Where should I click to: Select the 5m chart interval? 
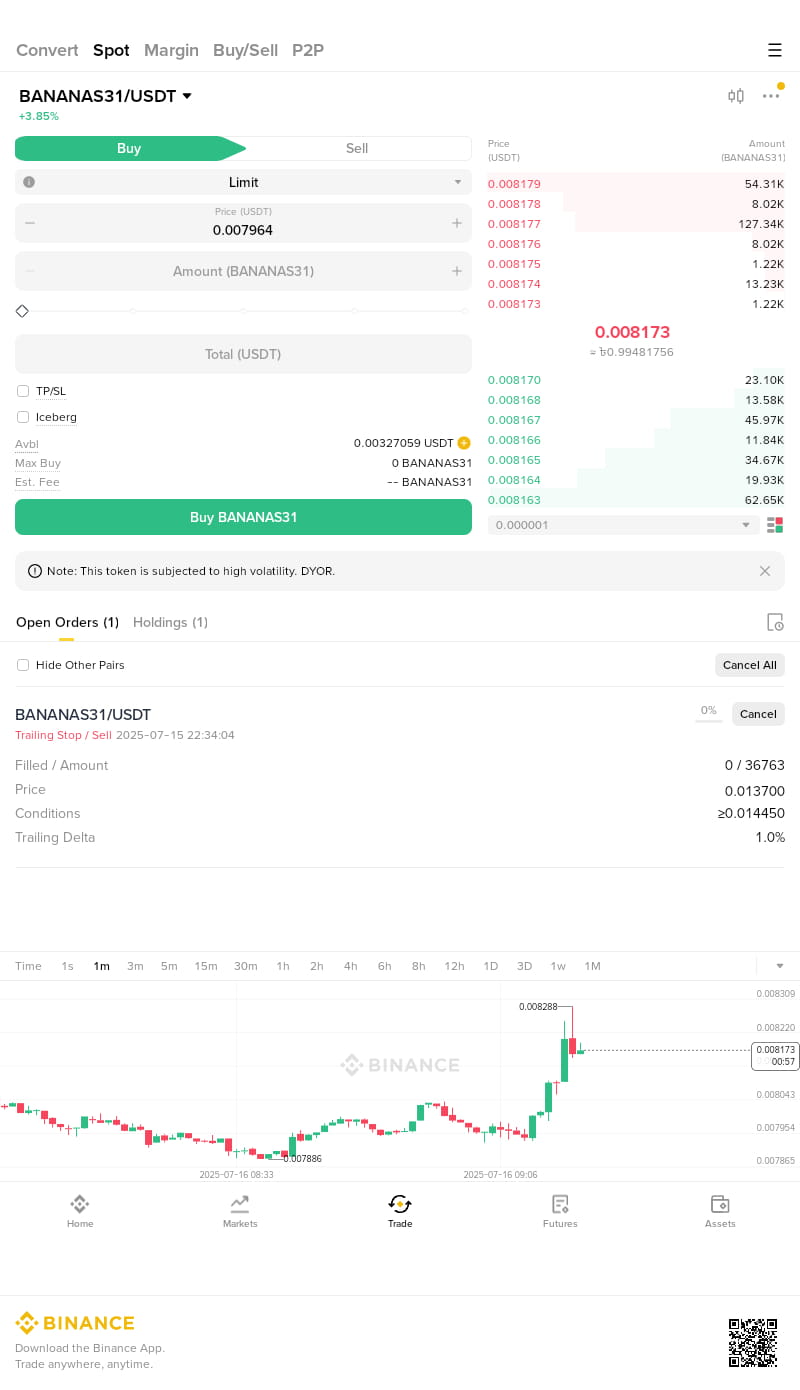169,966
